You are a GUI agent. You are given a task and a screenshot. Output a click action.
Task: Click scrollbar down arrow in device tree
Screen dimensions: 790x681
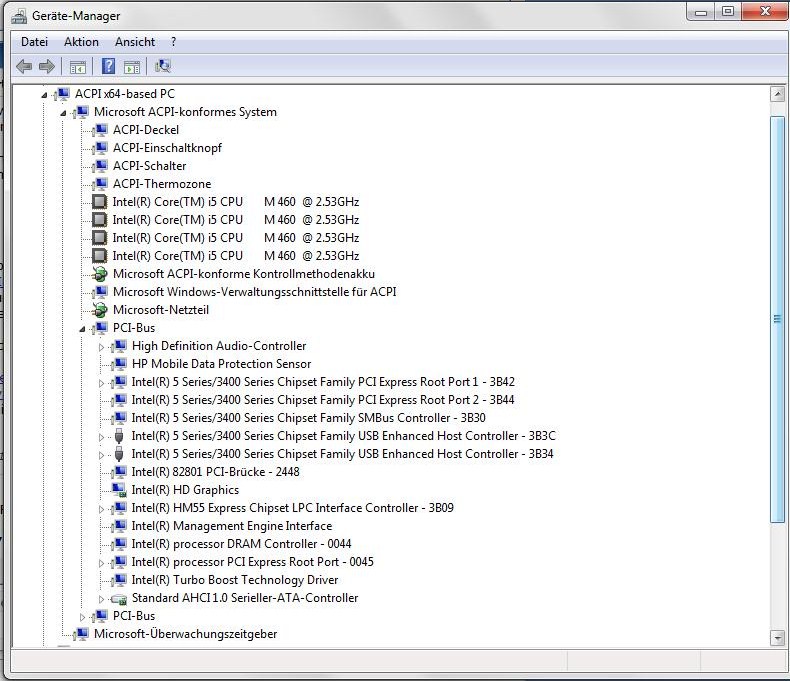click(x=777, y=638)
